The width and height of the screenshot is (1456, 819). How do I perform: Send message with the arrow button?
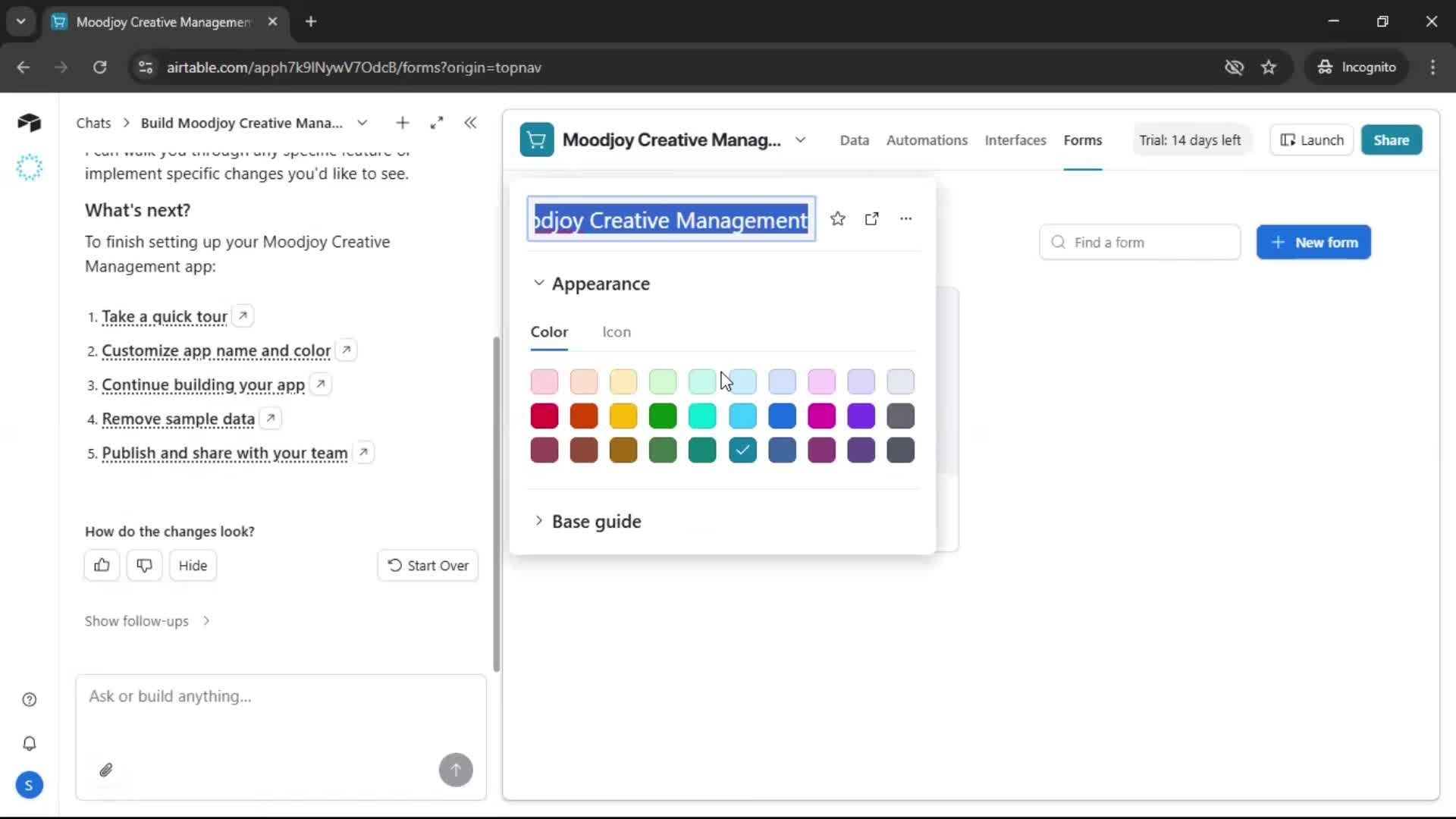[x=456, y=770]
